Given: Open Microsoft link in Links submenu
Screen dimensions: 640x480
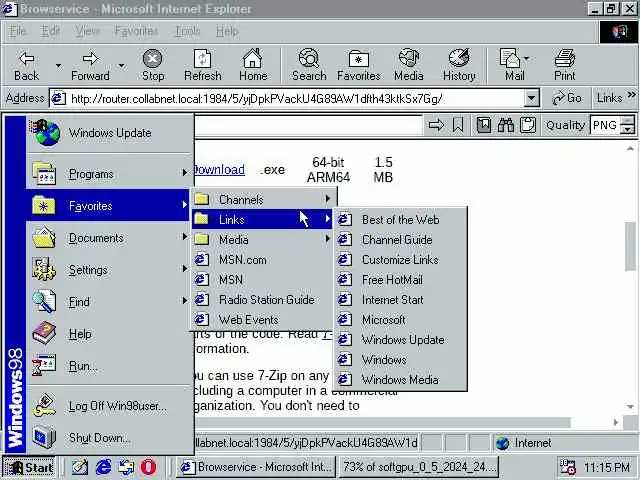Looking at the screenshot, I should click(400, 320).
